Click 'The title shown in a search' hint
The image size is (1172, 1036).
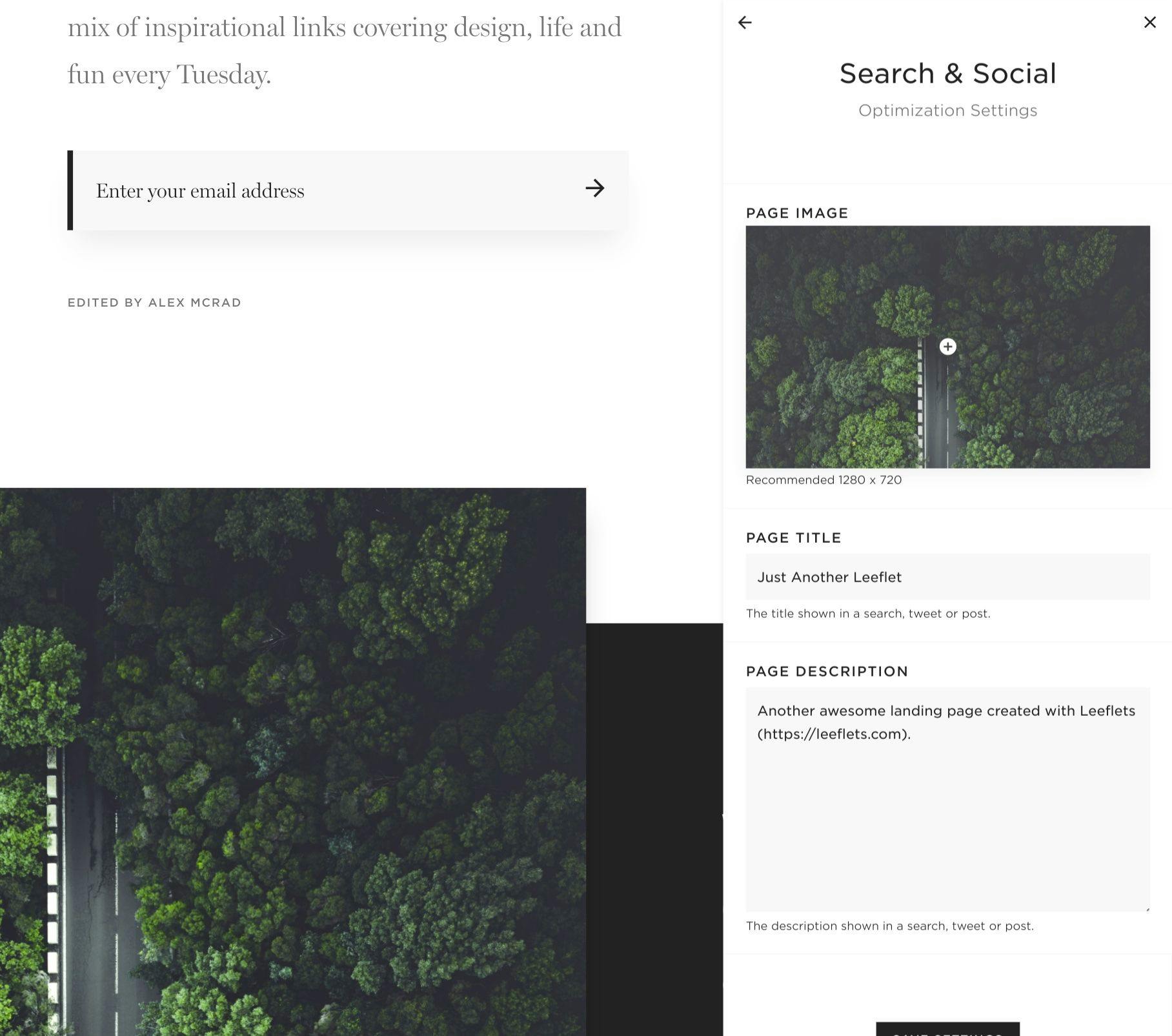[868, 613]
